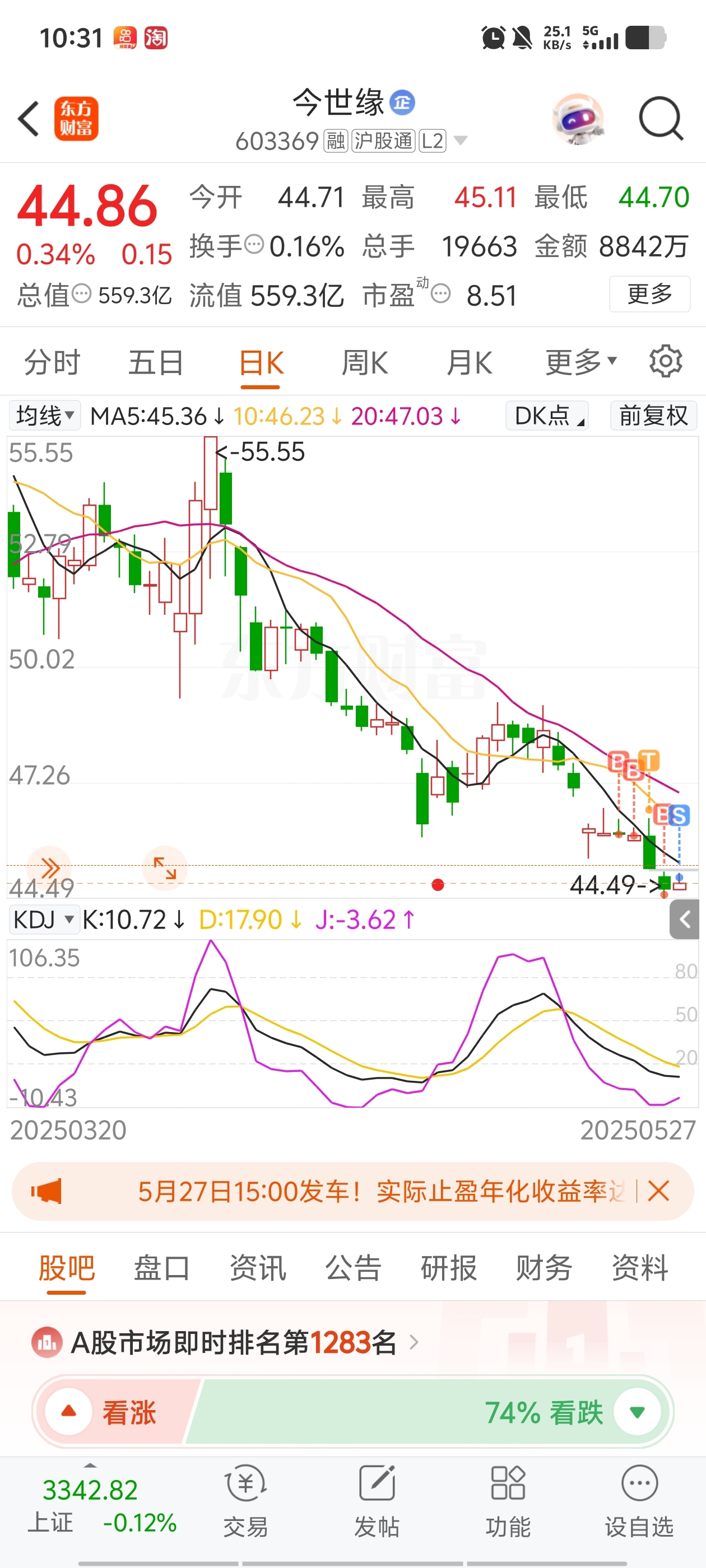Viewport: 706px width, 1568px height.
Task: Select the 日K chart tab
Action: pos(261,363)
